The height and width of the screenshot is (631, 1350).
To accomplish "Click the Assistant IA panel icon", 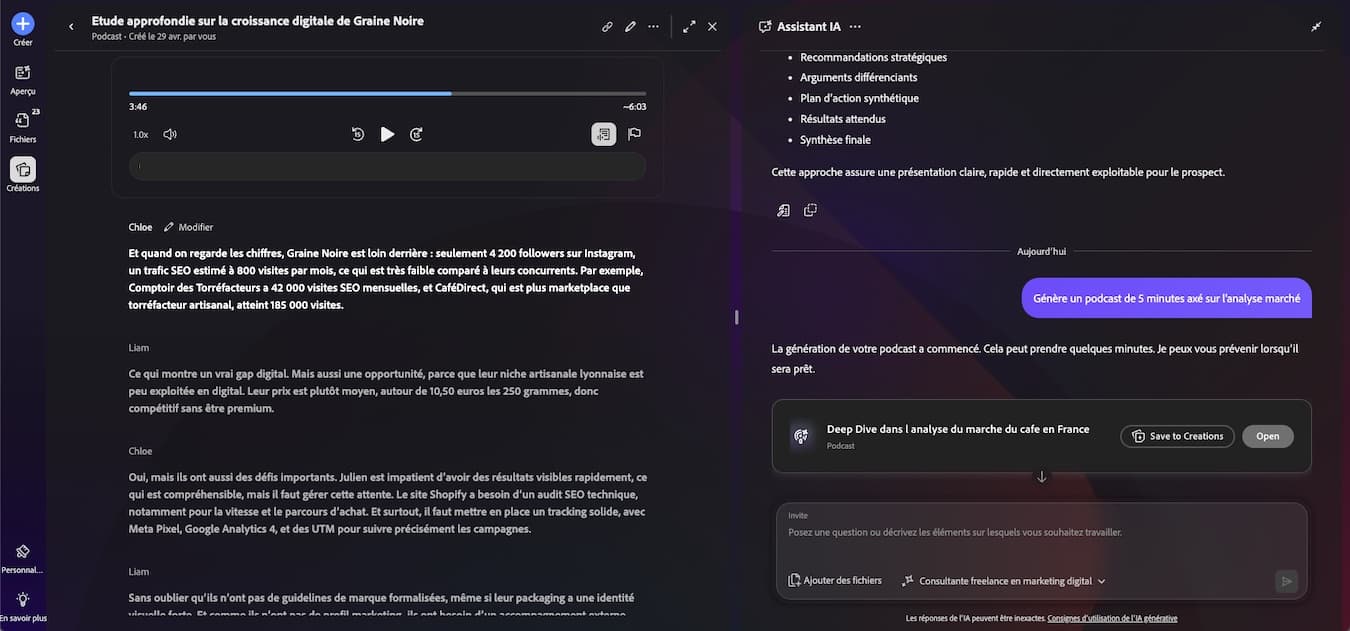I will pos(765,27).
